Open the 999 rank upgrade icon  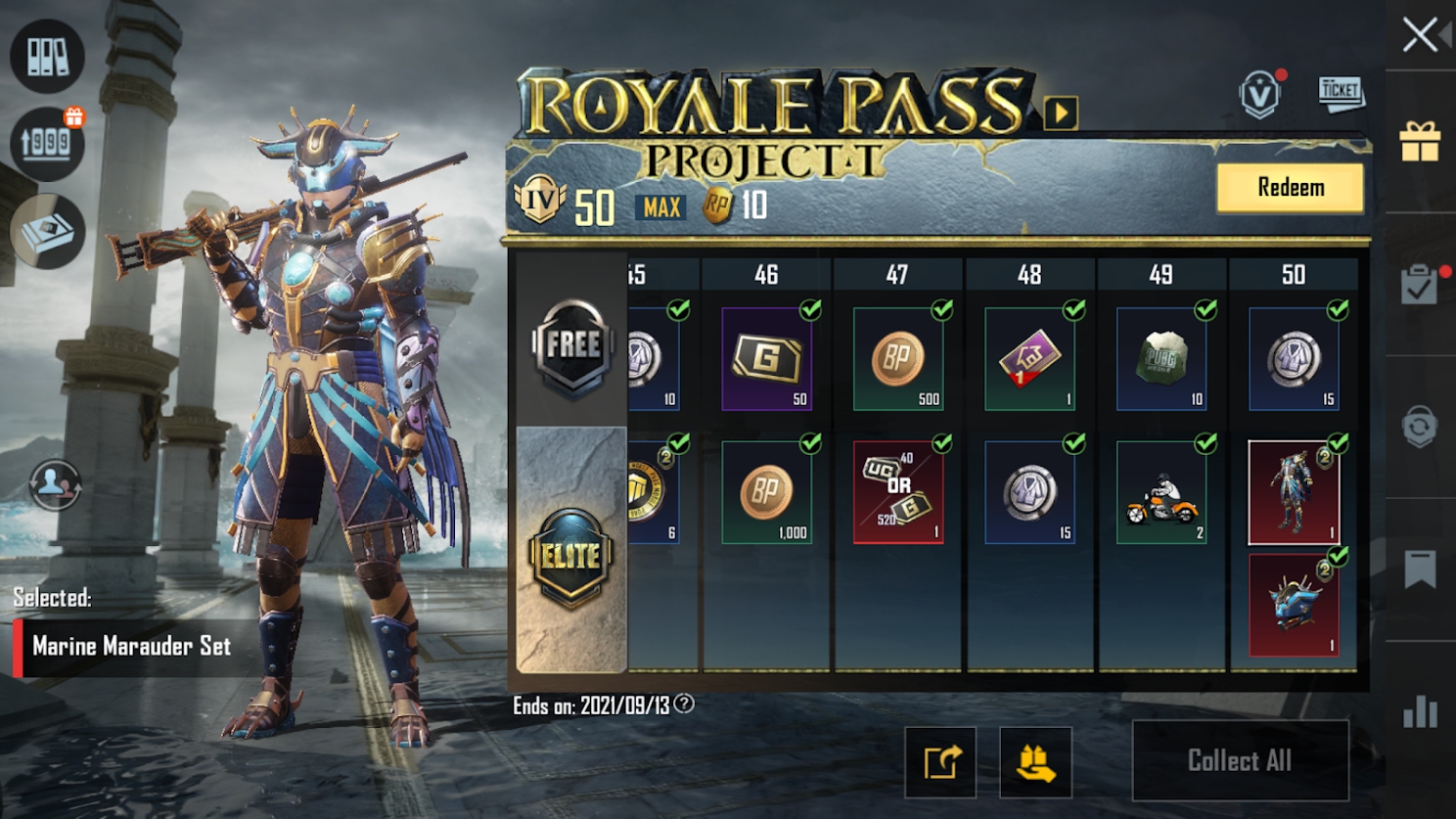click(47, 143)
